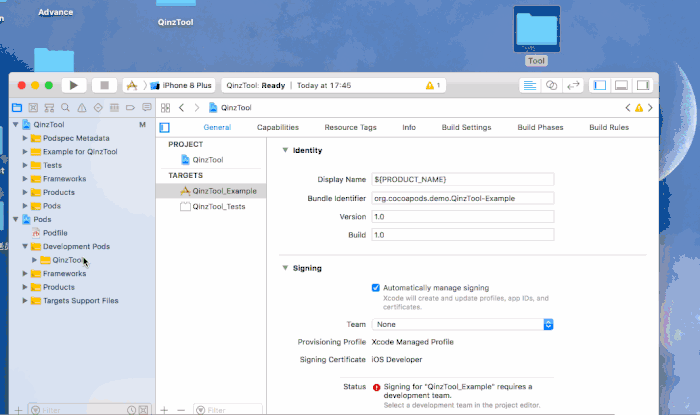Edit the Version field
This screenshot has width=700, height=415.
point(463,216)
